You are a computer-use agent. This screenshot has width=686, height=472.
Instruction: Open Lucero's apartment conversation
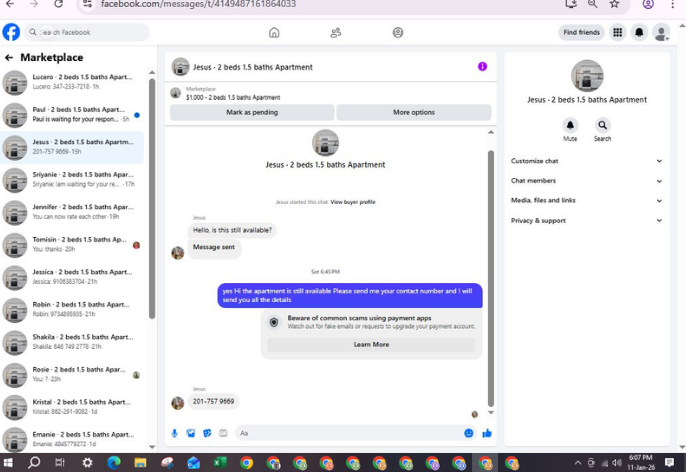pyautogui.click(x=72, y=83)
